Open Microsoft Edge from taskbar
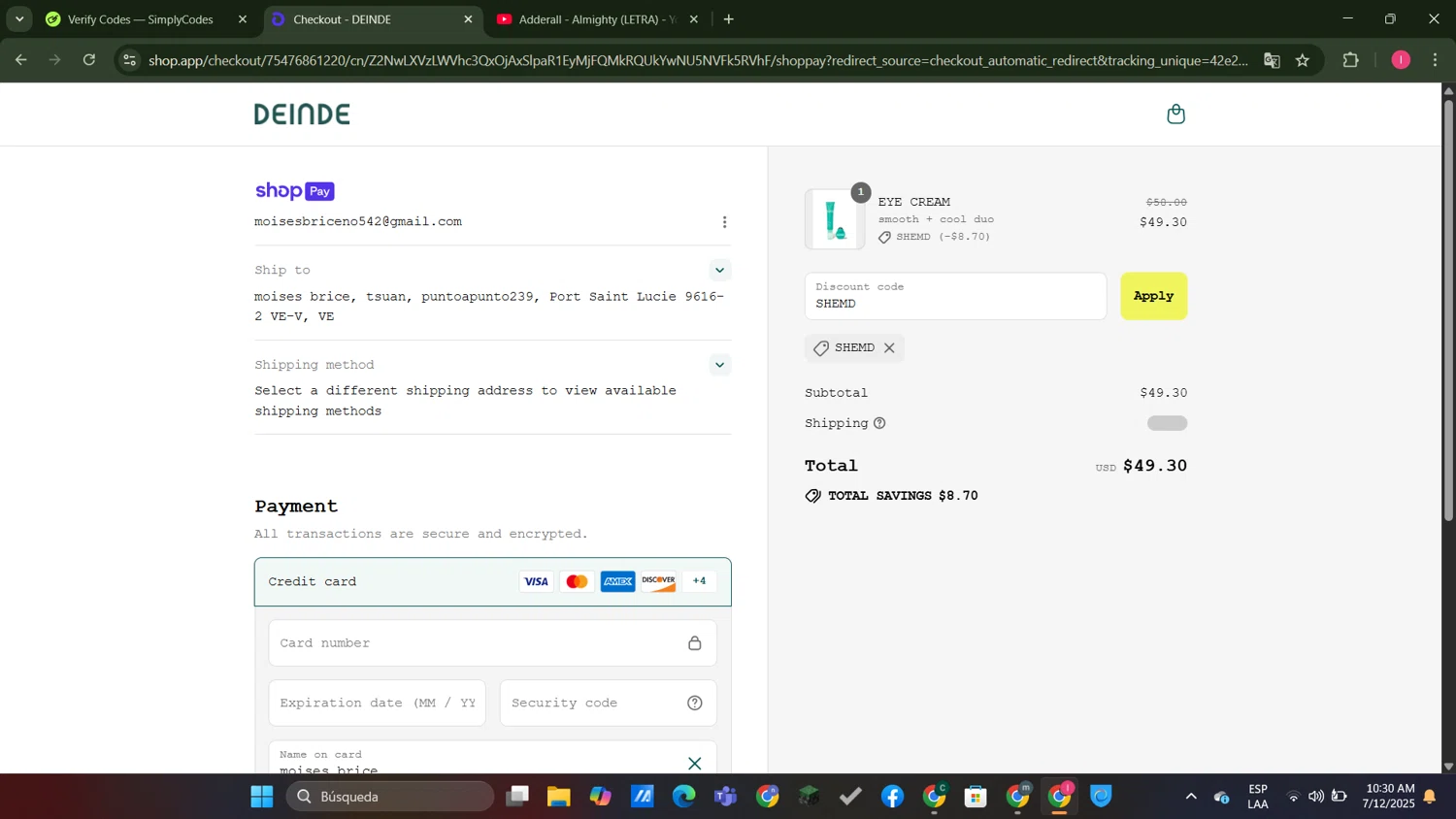 684,797
